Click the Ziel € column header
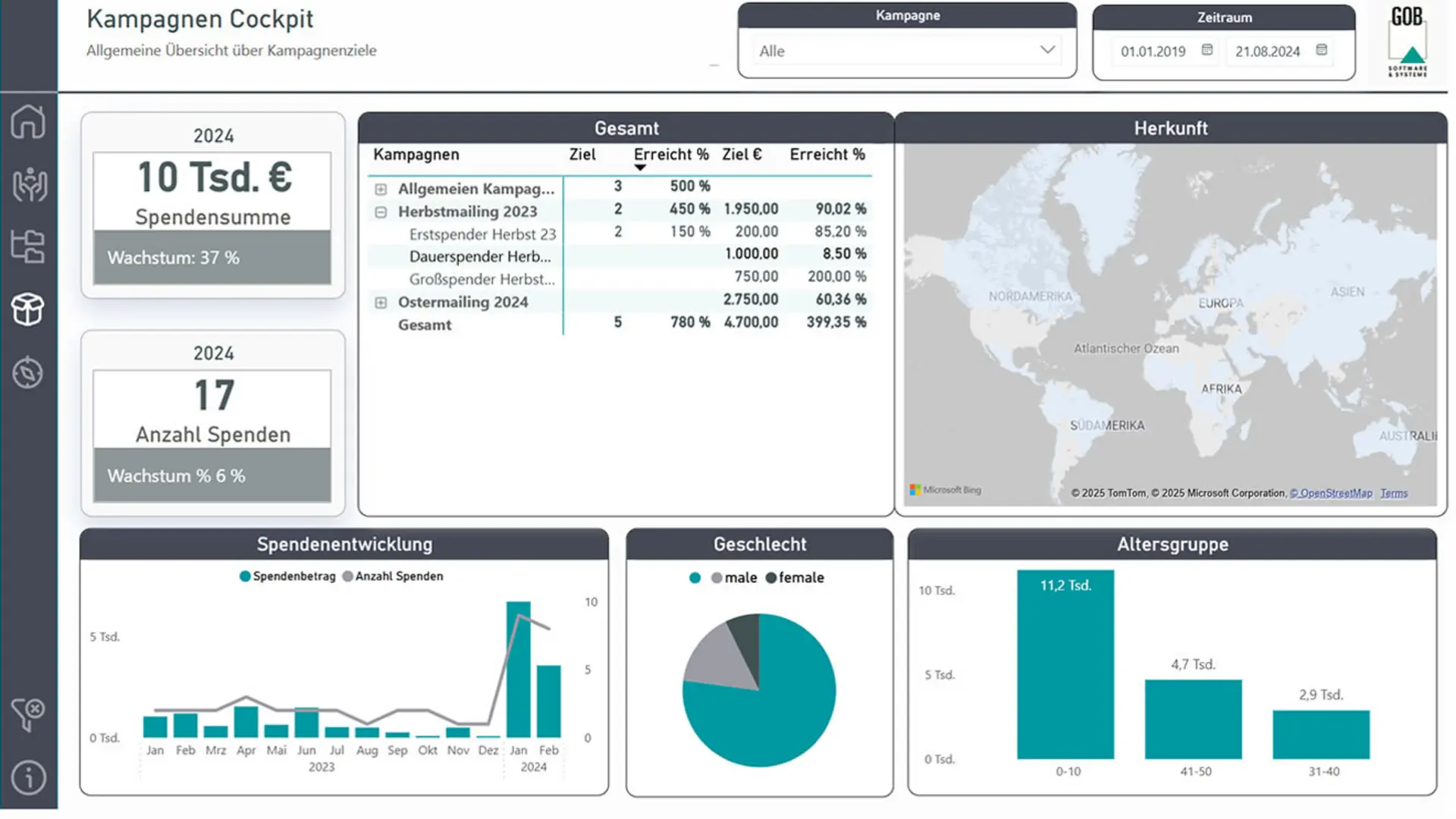The image size is (1456, 819). click(x=742, y=155)
